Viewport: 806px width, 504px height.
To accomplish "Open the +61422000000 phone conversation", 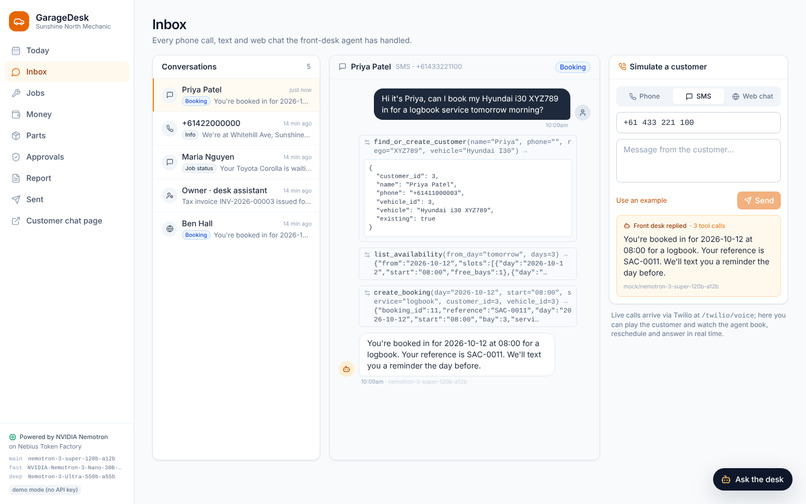I will point(236,129).
